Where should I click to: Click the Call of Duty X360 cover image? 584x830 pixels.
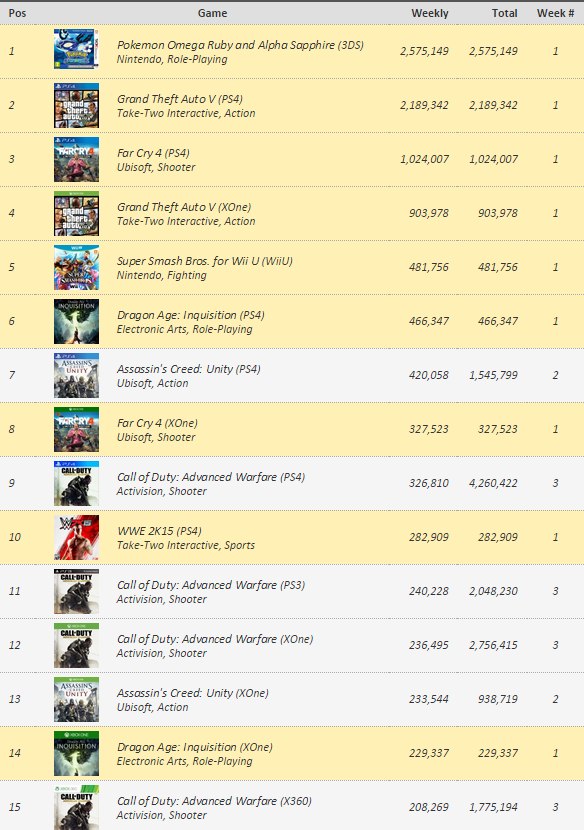(76, 807)
